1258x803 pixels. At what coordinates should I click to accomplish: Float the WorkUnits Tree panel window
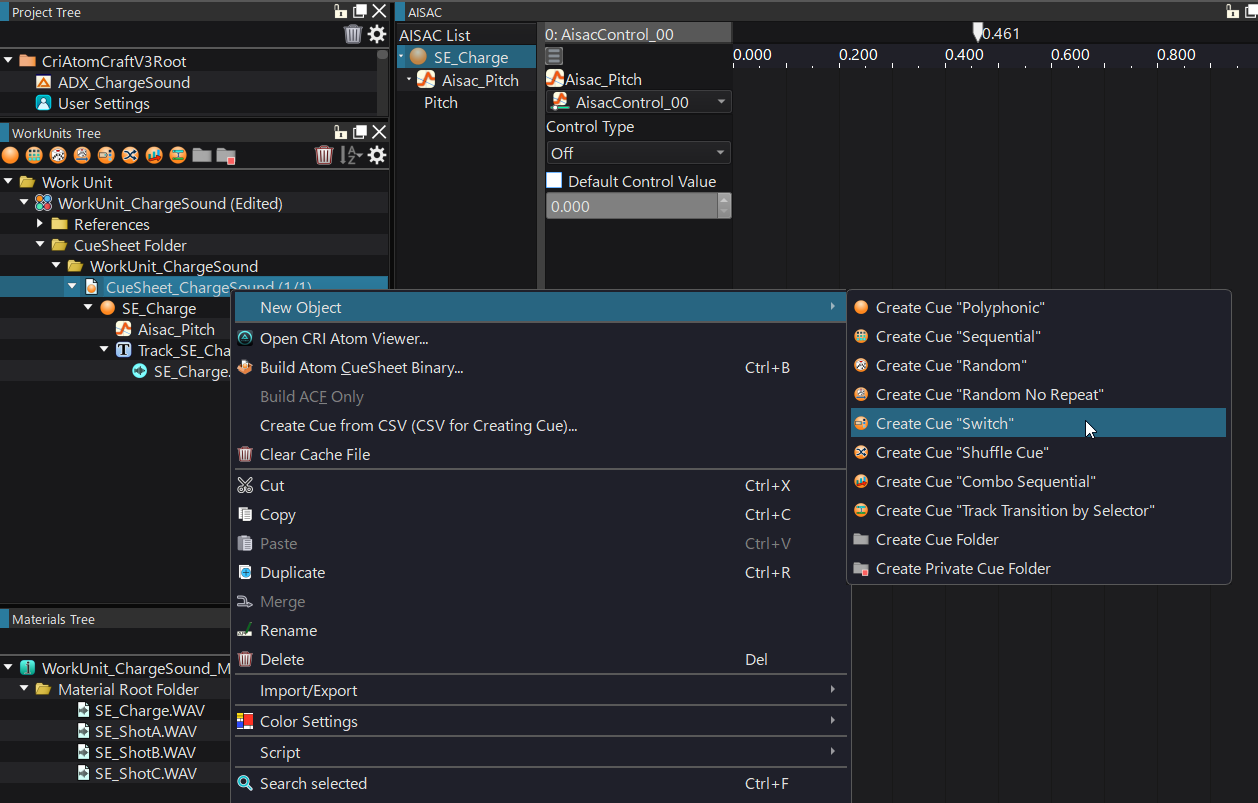pos(360,132)
